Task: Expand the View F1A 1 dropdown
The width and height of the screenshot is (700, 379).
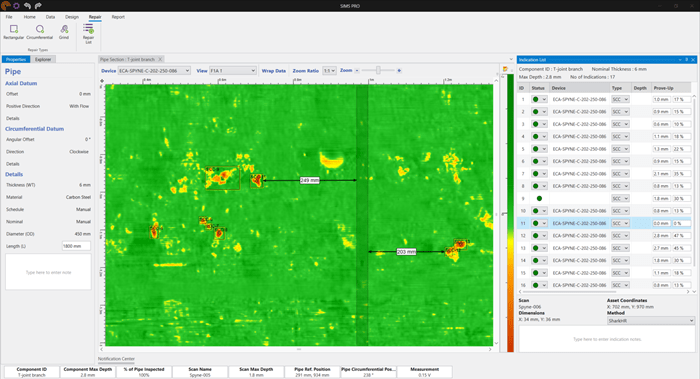Action: pyautogui.click(x=233, y=71)
